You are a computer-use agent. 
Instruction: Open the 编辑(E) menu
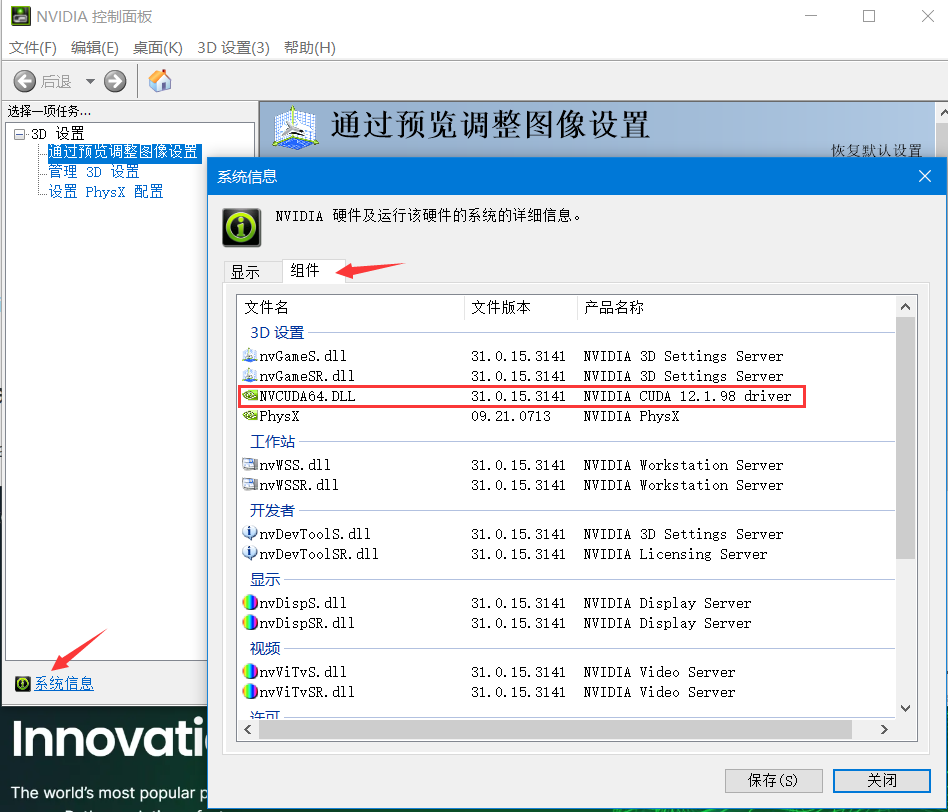95,48
